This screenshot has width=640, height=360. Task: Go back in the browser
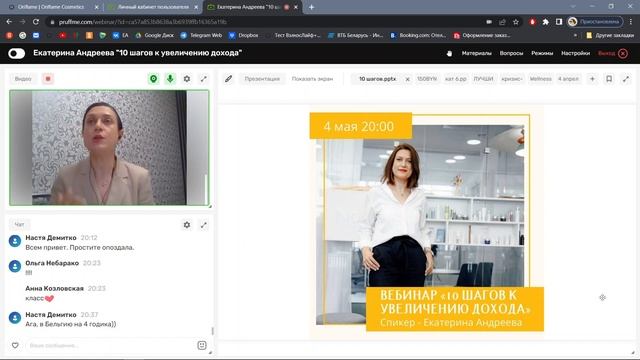[9, 22]
